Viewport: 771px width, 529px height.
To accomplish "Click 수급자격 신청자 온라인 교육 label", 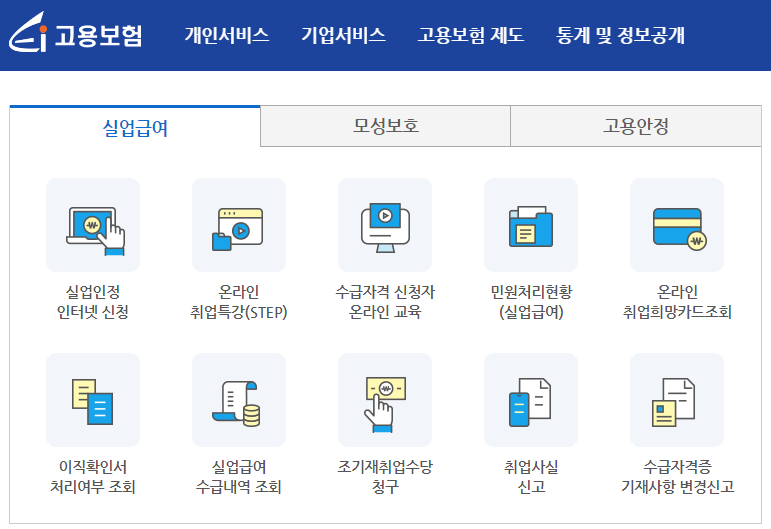I will coord(385,302).
